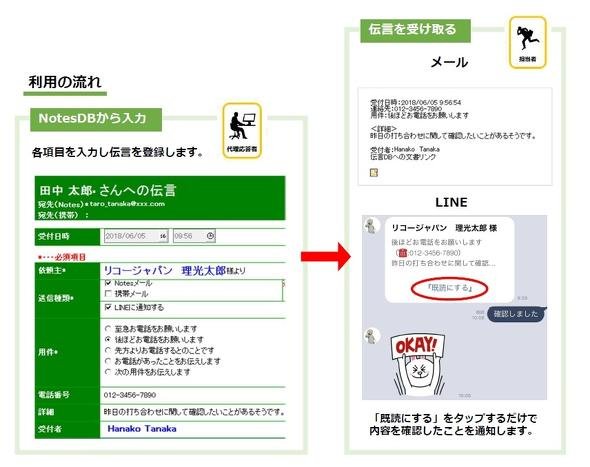Click the 受付者 field Hanako Tanaka
The image size is (590, 467).
coord(142,429)
